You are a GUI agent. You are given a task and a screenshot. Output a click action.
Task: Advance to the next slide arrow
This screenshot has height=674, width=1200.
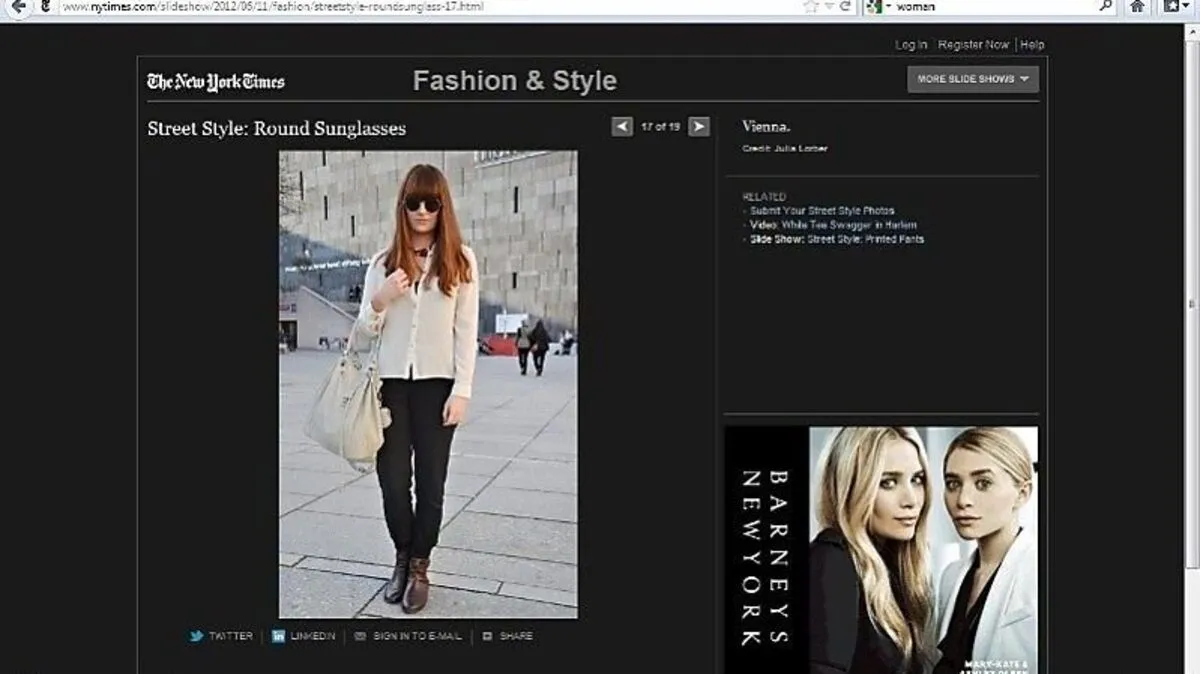699,127
